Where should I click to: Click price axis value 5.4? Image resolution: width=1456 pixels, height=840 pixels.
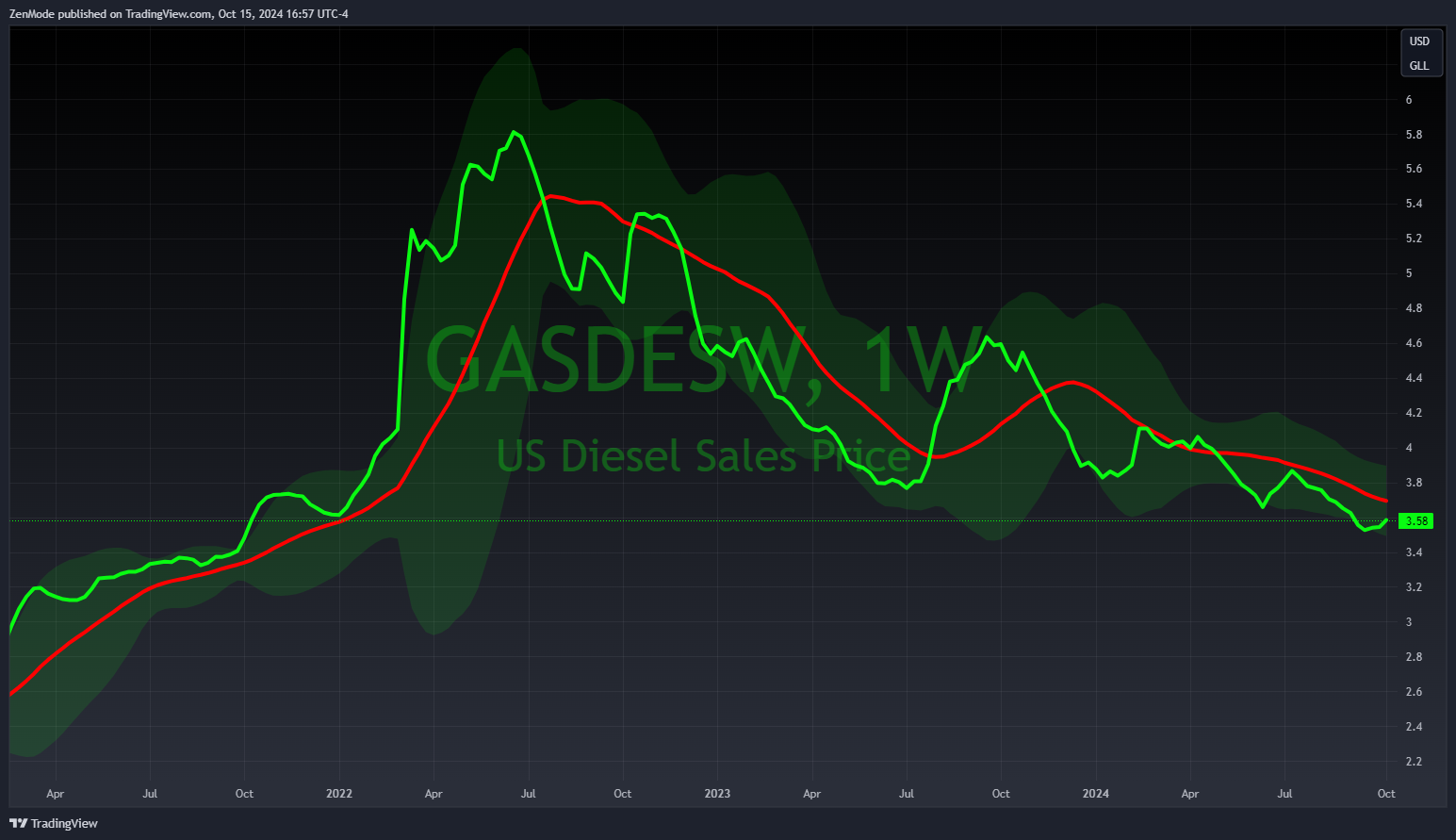click(x=1414, y=205)
